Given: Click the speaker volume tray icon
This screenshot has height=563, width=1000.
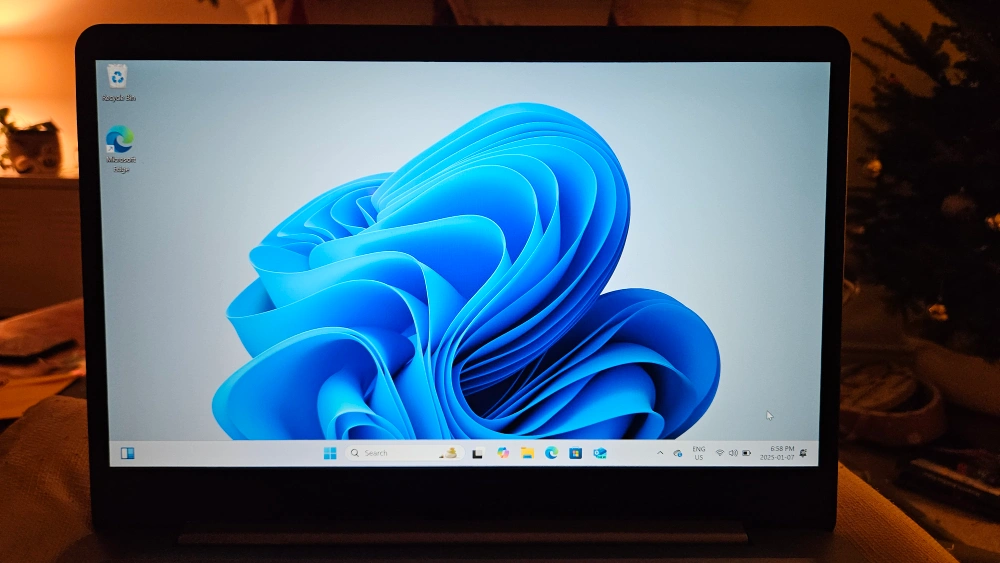Looking at the screenshot, I should (x=733, y=453).
